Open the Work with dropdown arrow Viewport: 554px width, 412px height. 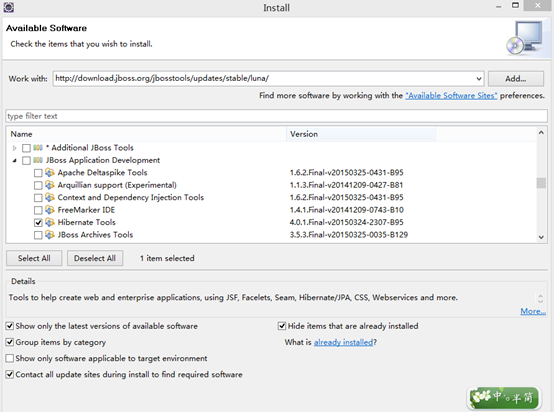click(x=479, y=78)
